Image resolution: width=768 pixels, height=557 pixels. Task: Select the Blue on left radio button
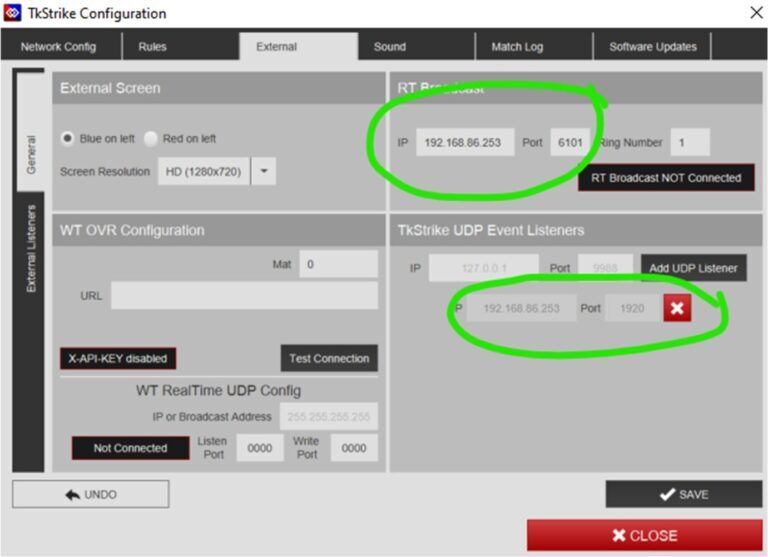point(68,139)
